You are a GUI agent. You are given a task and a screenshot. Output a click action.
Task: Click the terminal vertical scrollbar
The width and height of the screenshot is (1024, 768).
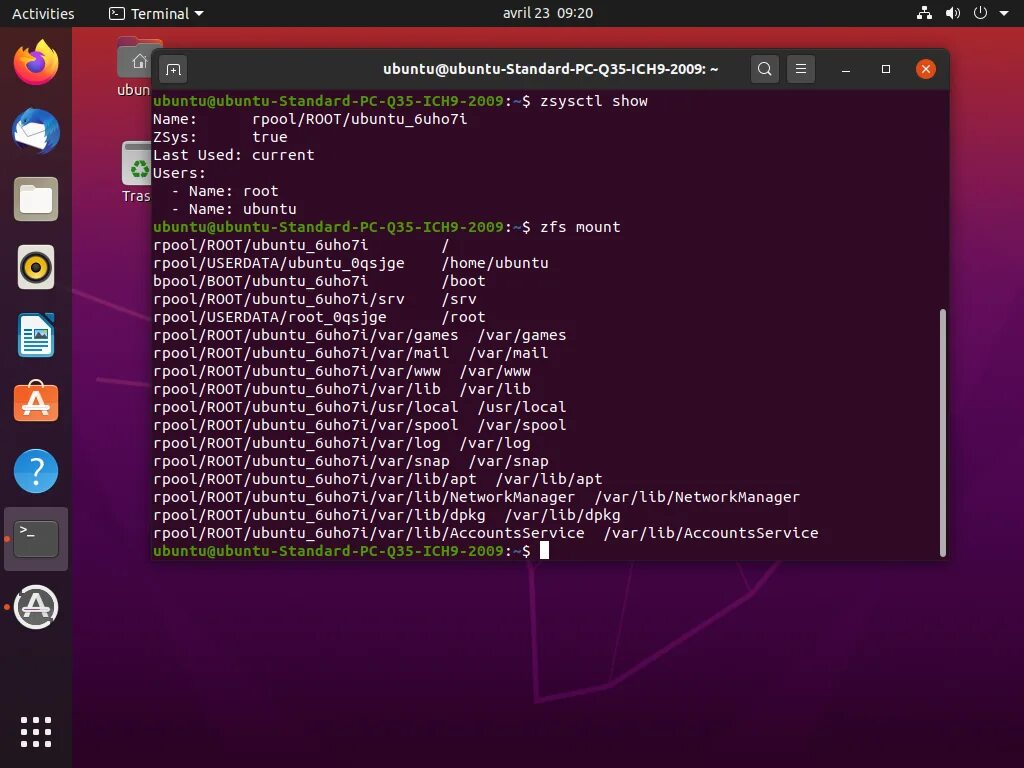point(942,432)
